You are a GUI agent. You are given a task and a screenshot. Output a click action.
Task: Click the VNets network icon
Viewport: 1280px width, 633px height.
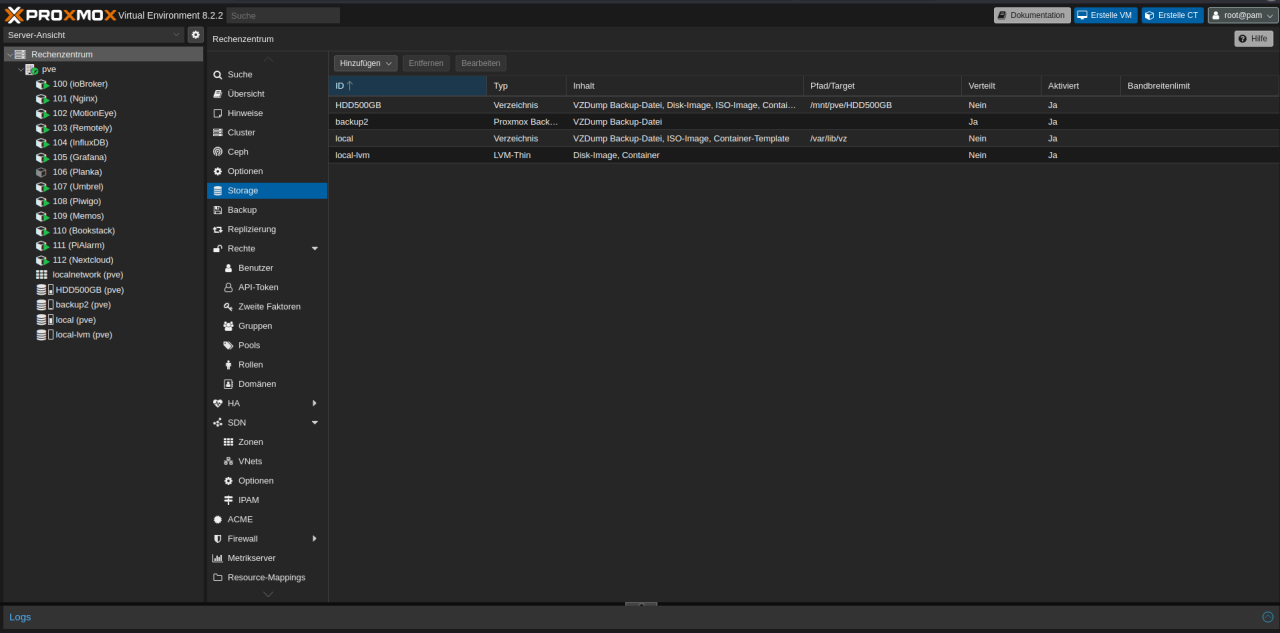(229, 461)
